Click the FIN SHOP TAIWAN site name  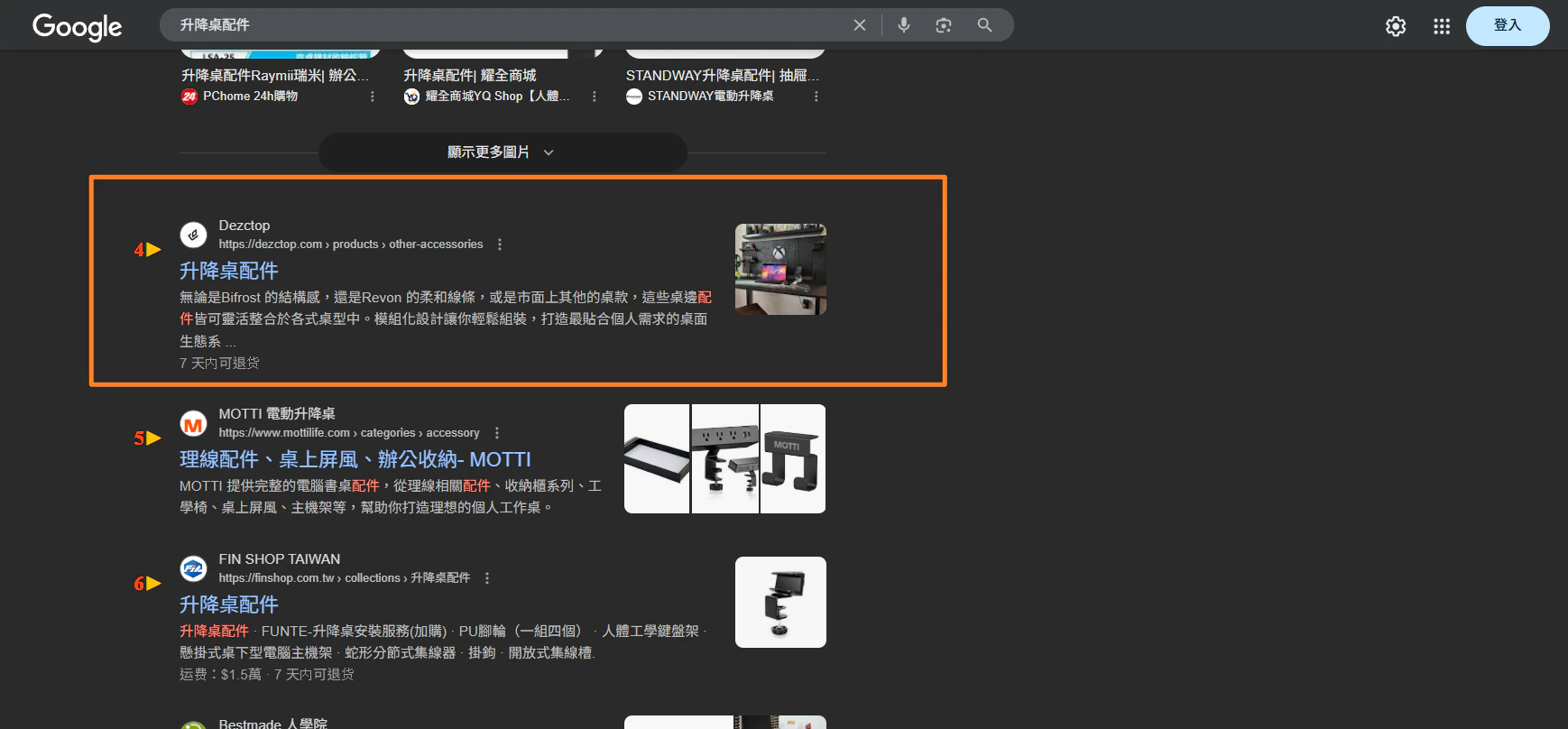[280, 559]
